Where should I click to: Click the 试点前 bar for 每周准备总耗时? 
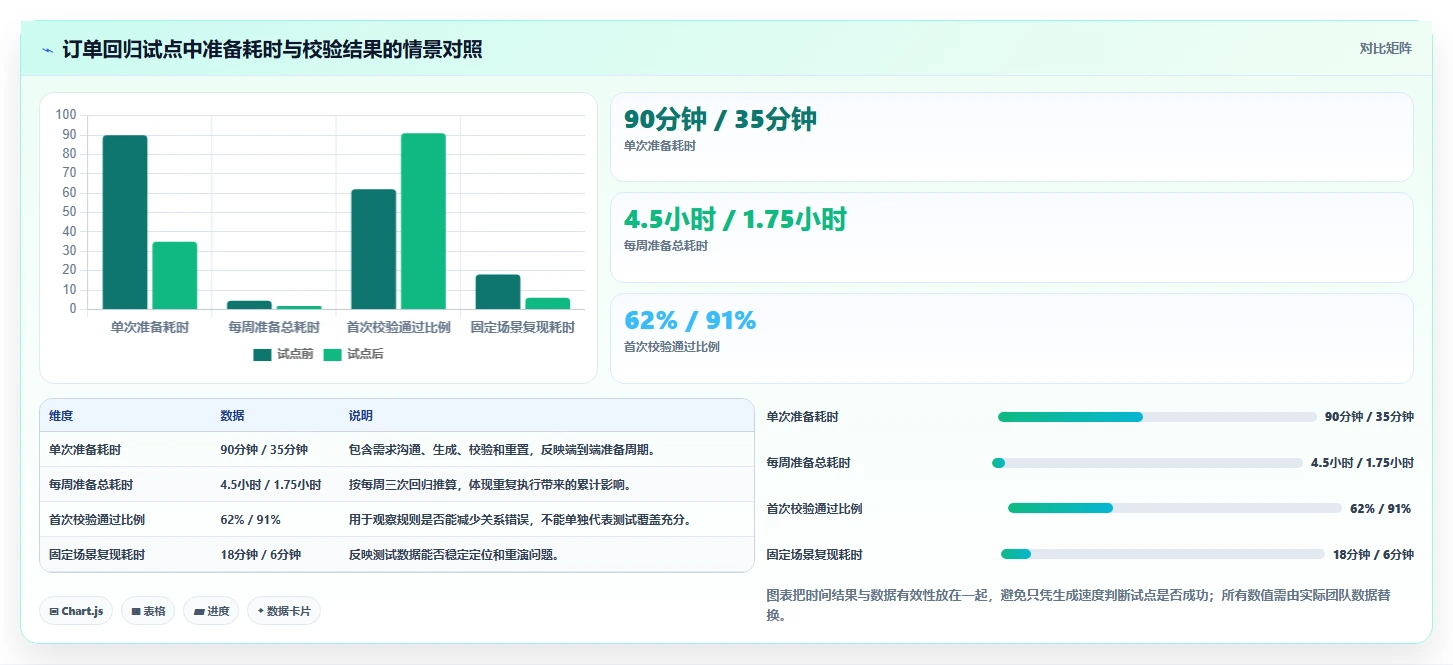pyautogui.click(x=249, y=305)
